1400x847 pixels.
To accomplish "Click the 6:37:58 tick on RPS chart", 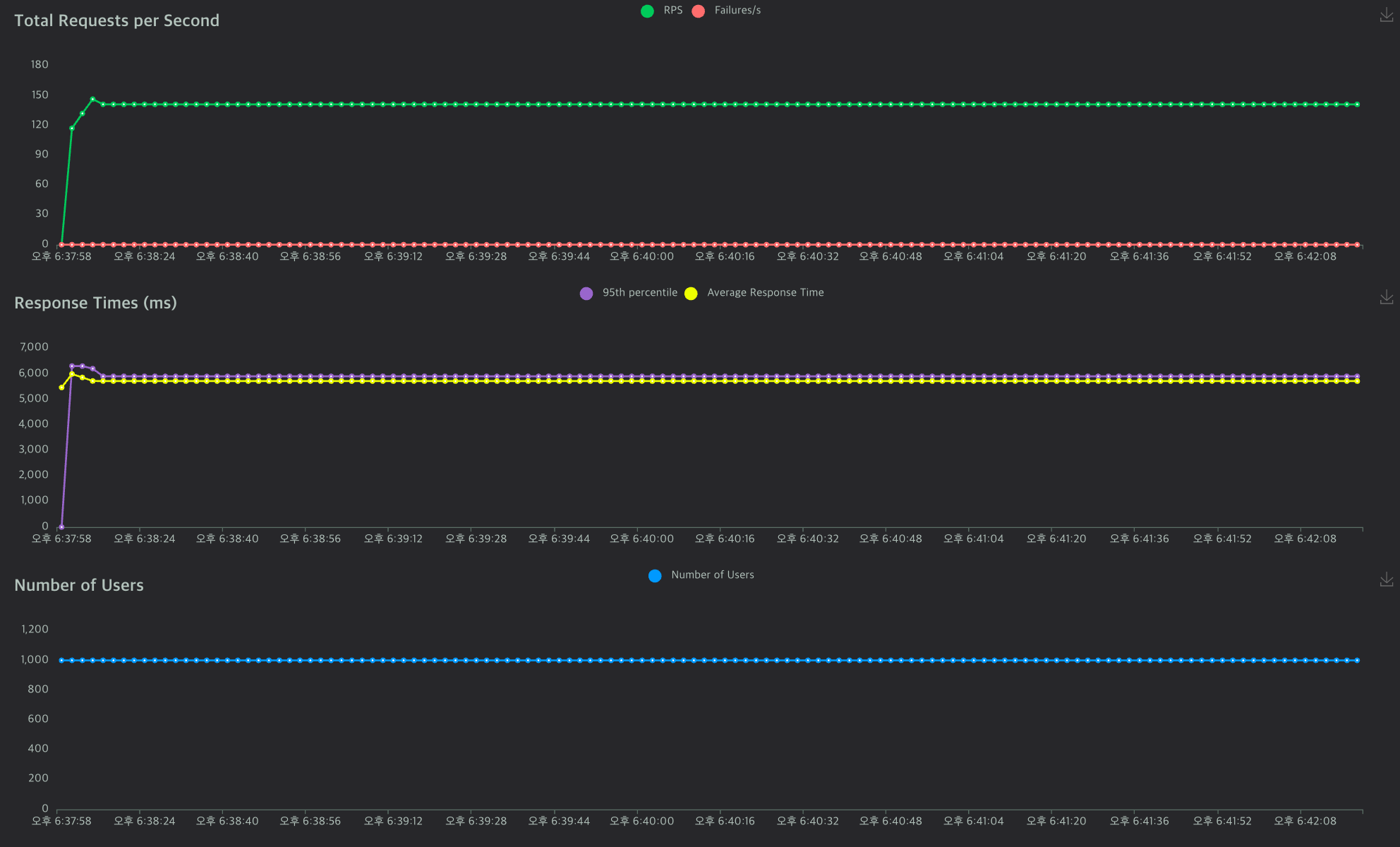I will [x=61, y=256].
